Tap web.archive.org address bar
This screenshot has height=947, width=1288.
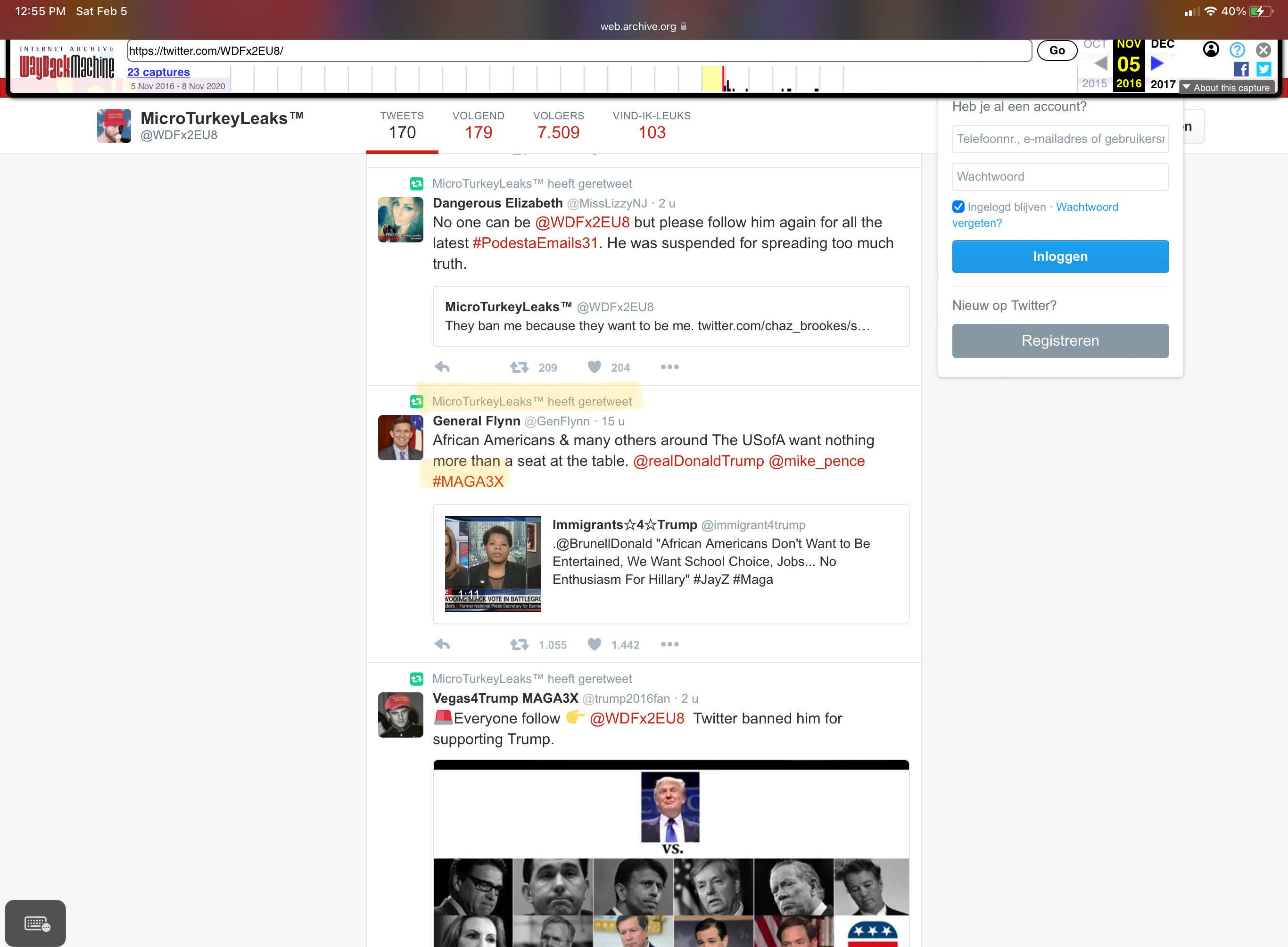(644, 26)
